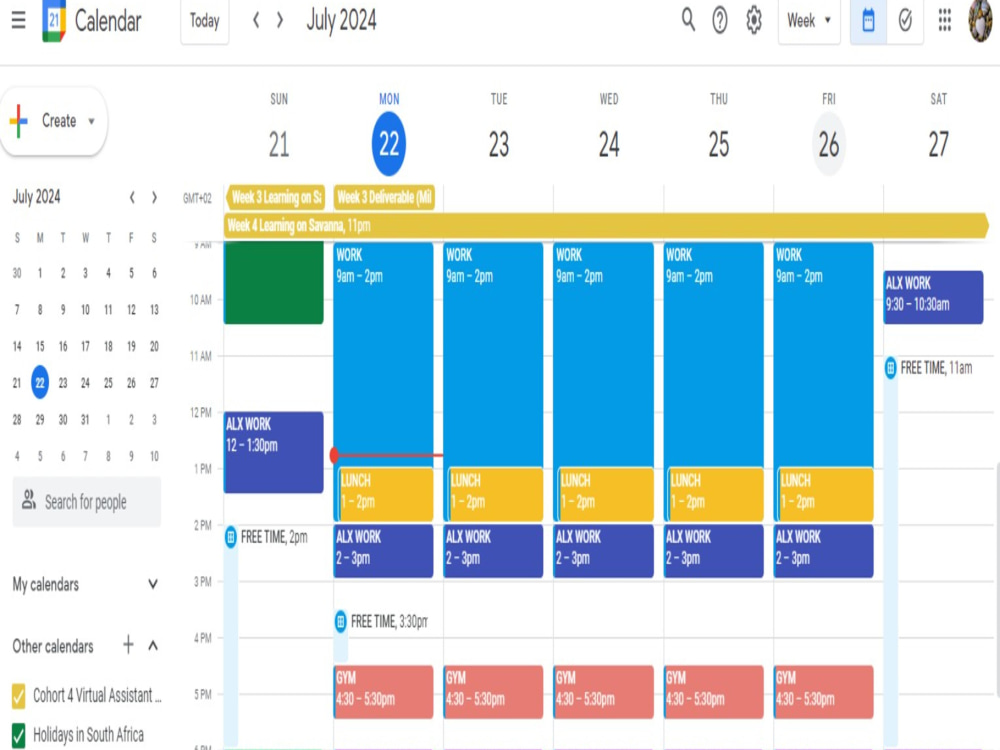
Task: Add other calendar plus icon
Action: (128, 645)
